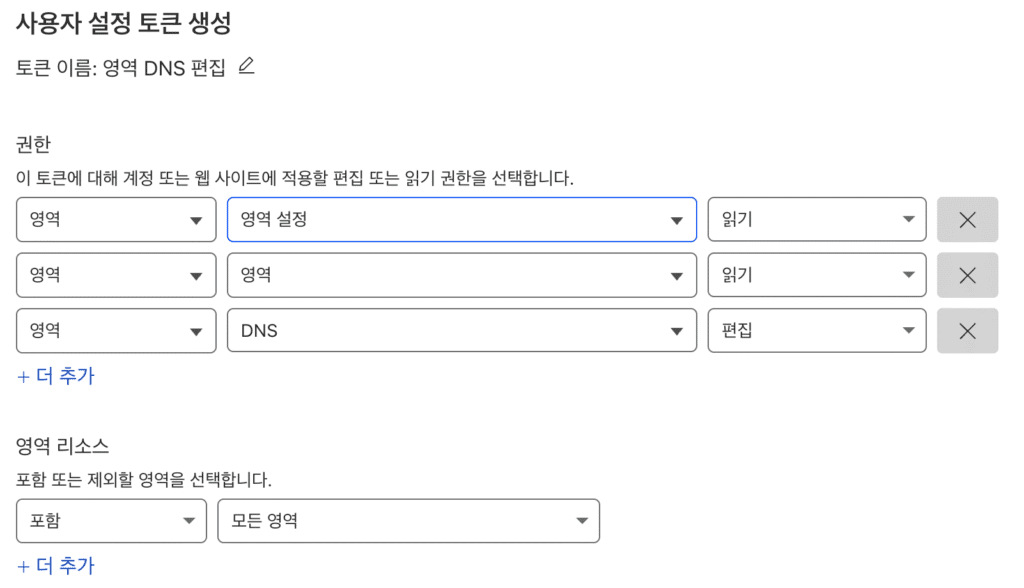1024x588 pixels.
Task: Click the arrow on the 포함 dropdown
Action: tap(188, 521)
